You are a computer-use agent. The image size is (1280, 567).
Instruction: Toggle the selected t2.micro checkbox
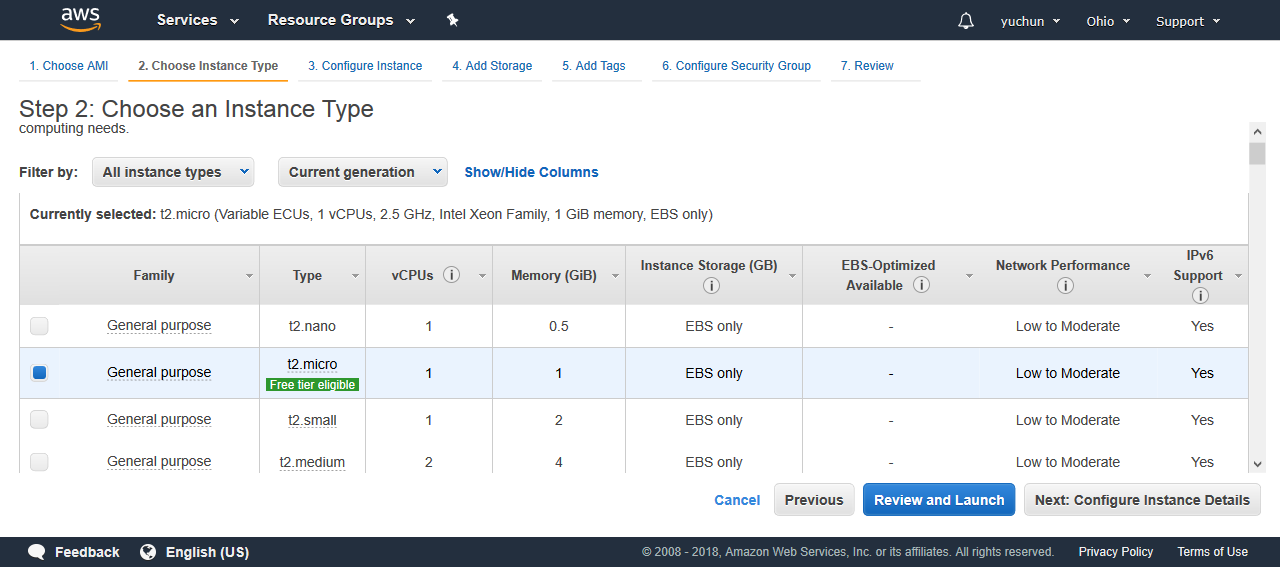(39, 373)
